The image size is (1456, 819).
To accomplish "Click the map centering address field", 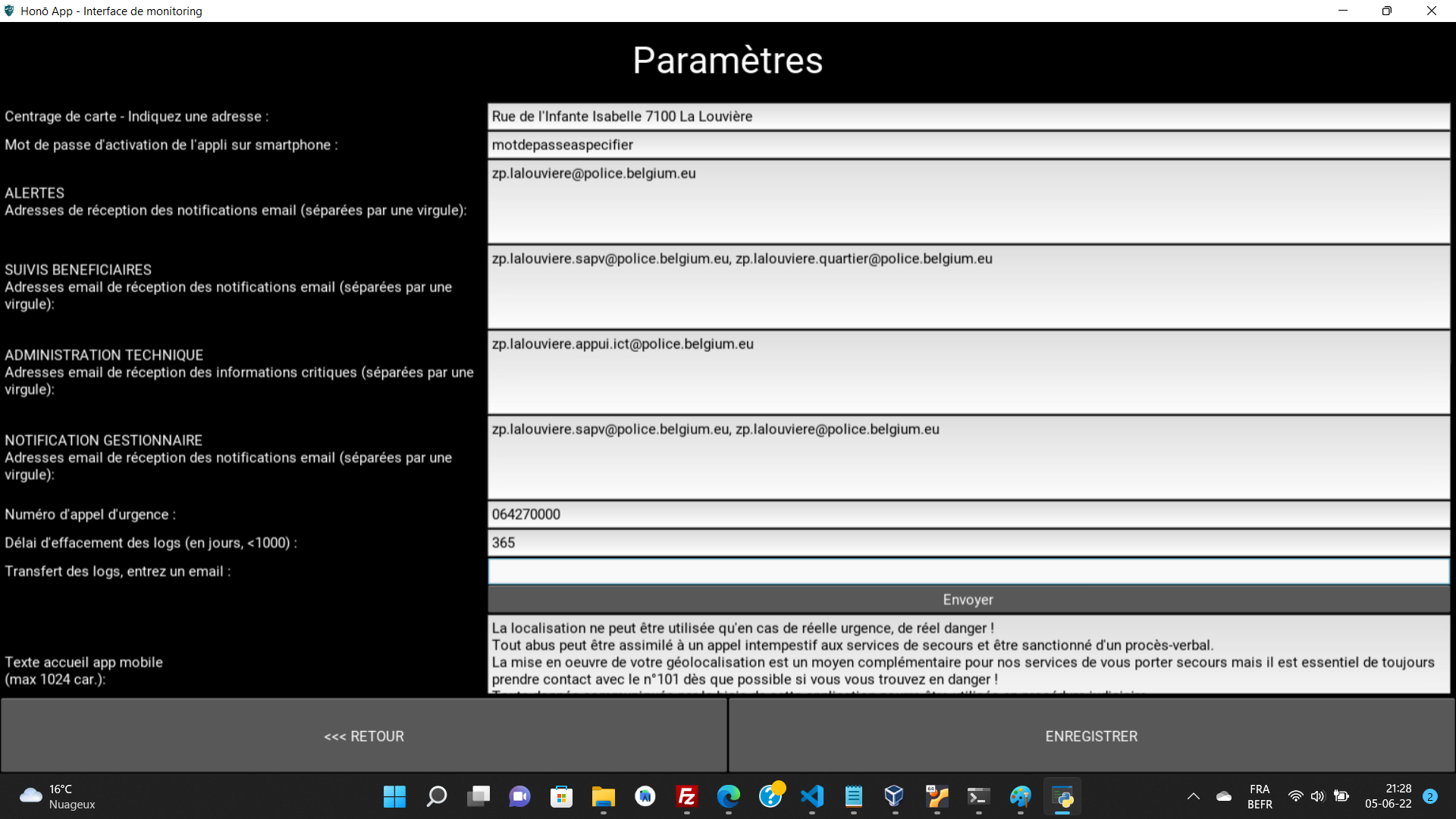I will 968,116.
